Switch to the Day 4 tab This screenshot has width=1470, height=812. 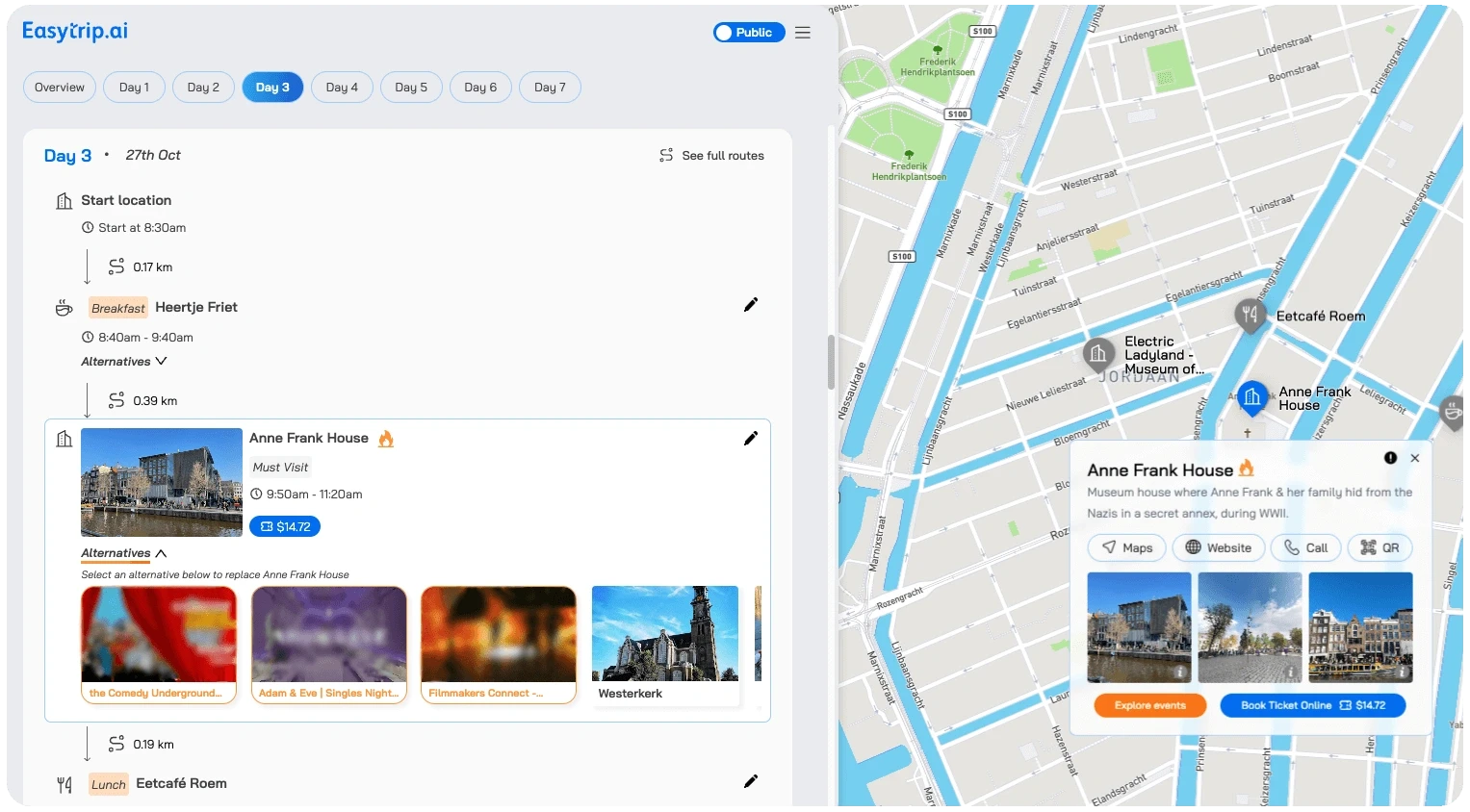pyautogui.click(x=342, y=88)
